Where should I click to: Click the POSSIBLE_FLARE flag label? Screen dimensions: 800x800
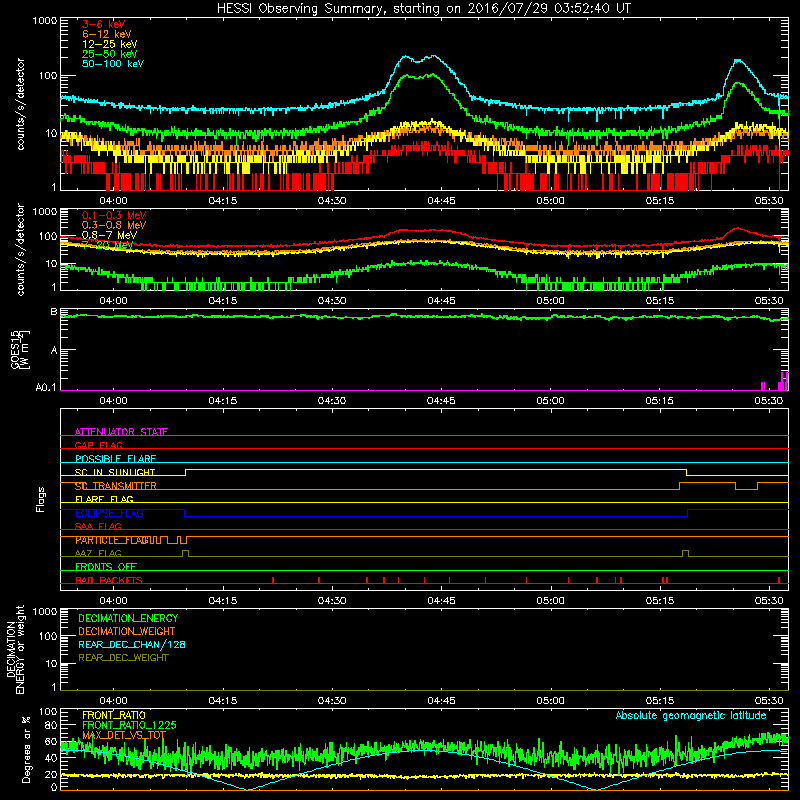(x=115, y=459)
